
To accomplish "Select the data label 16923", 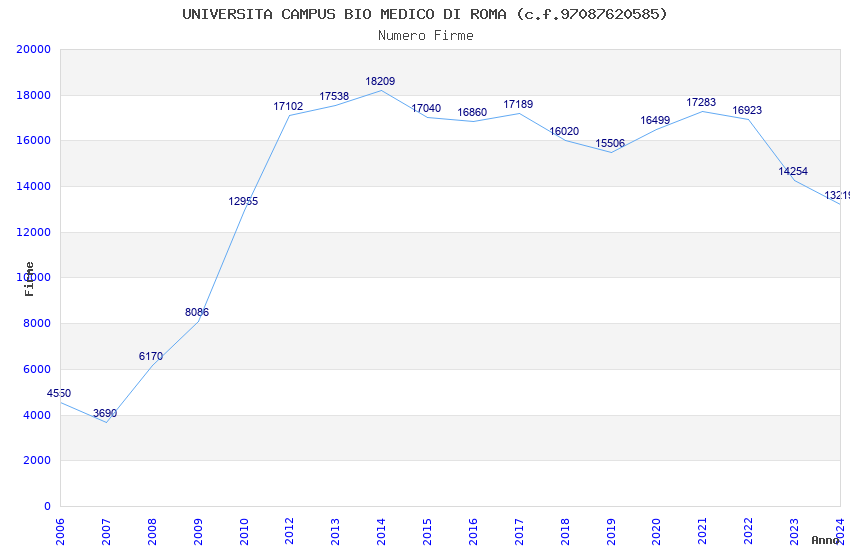I will pos(747,111).
